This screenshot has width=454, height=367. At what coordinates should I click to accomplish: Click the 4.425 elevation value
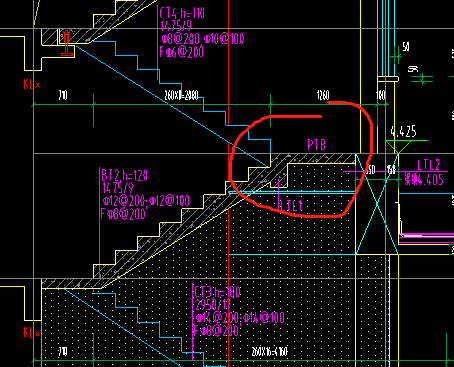click(x=403, y=132)
